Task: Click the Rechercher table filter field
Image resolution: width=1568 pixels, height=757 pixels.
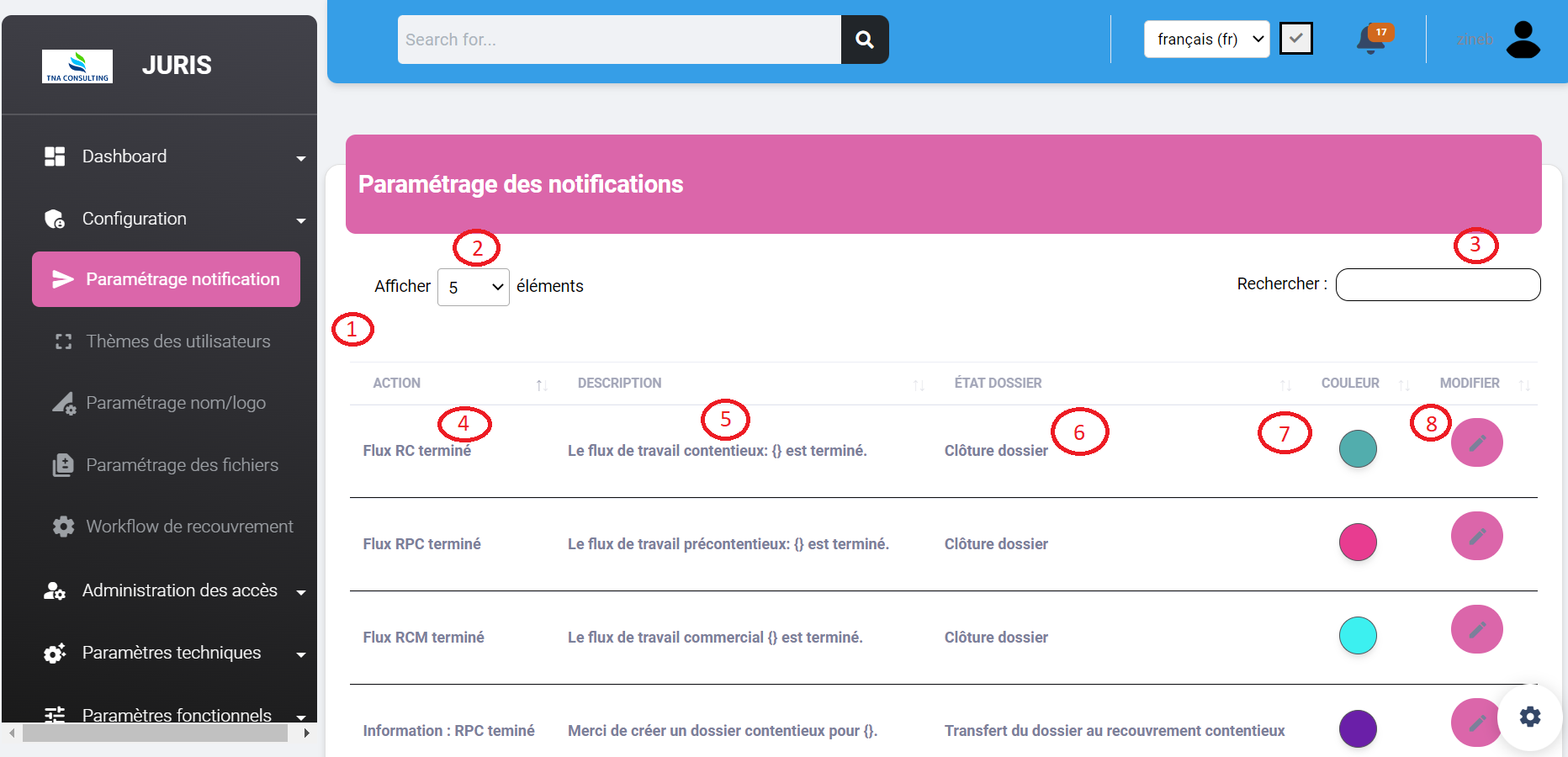Action: (x=1437, y=284)
